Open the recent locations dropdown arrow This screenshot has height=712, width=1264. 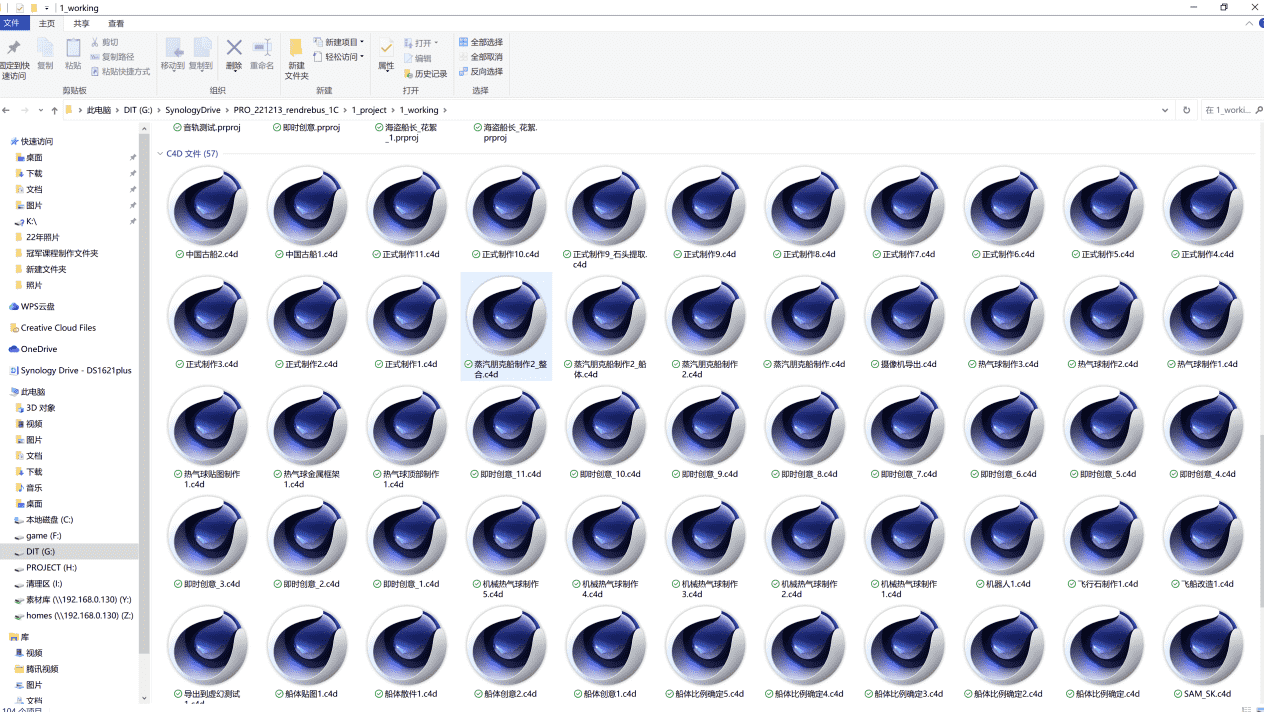[39, 110]
